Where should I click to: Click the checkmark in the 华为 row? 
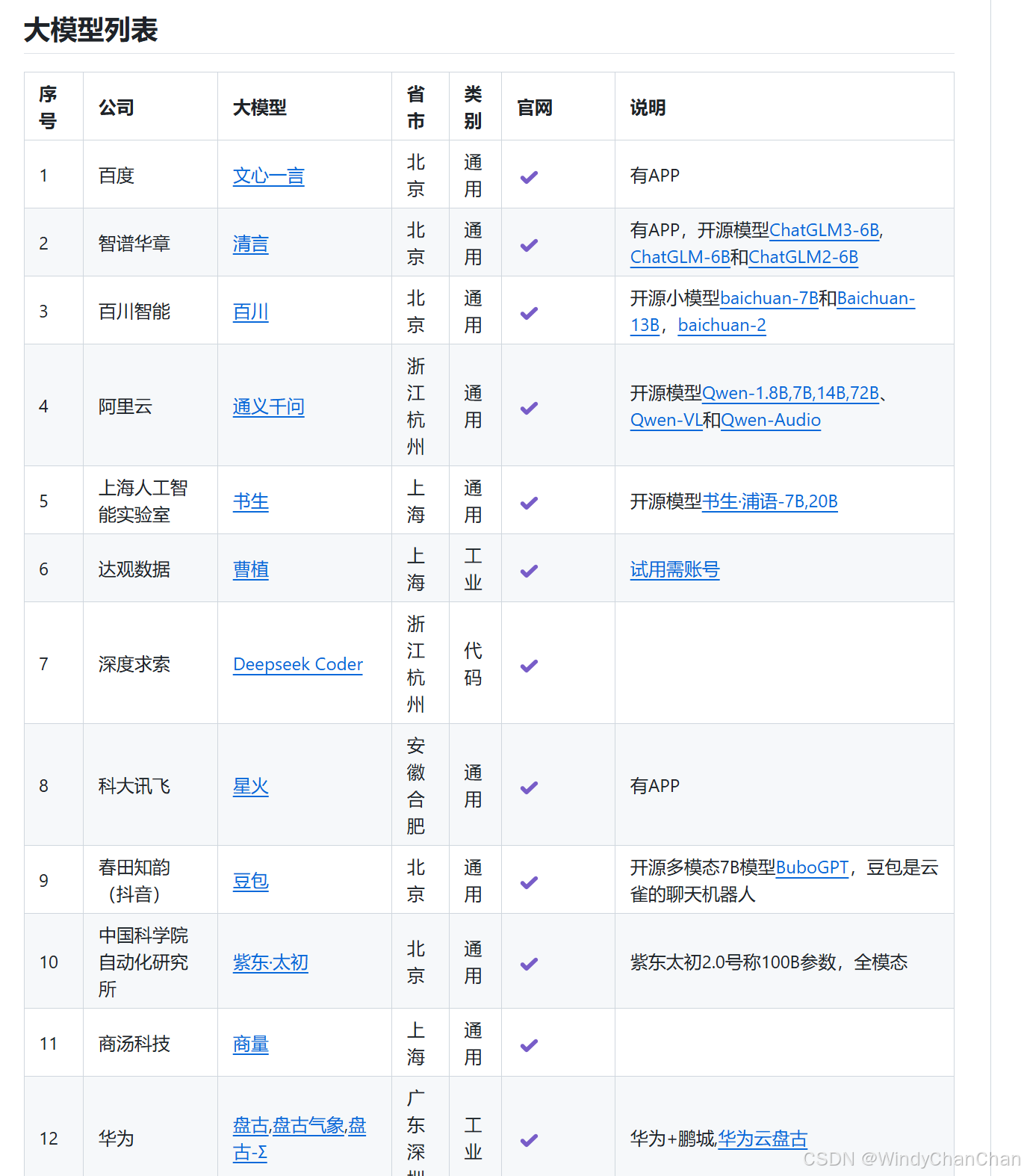tap(529, 1140)
